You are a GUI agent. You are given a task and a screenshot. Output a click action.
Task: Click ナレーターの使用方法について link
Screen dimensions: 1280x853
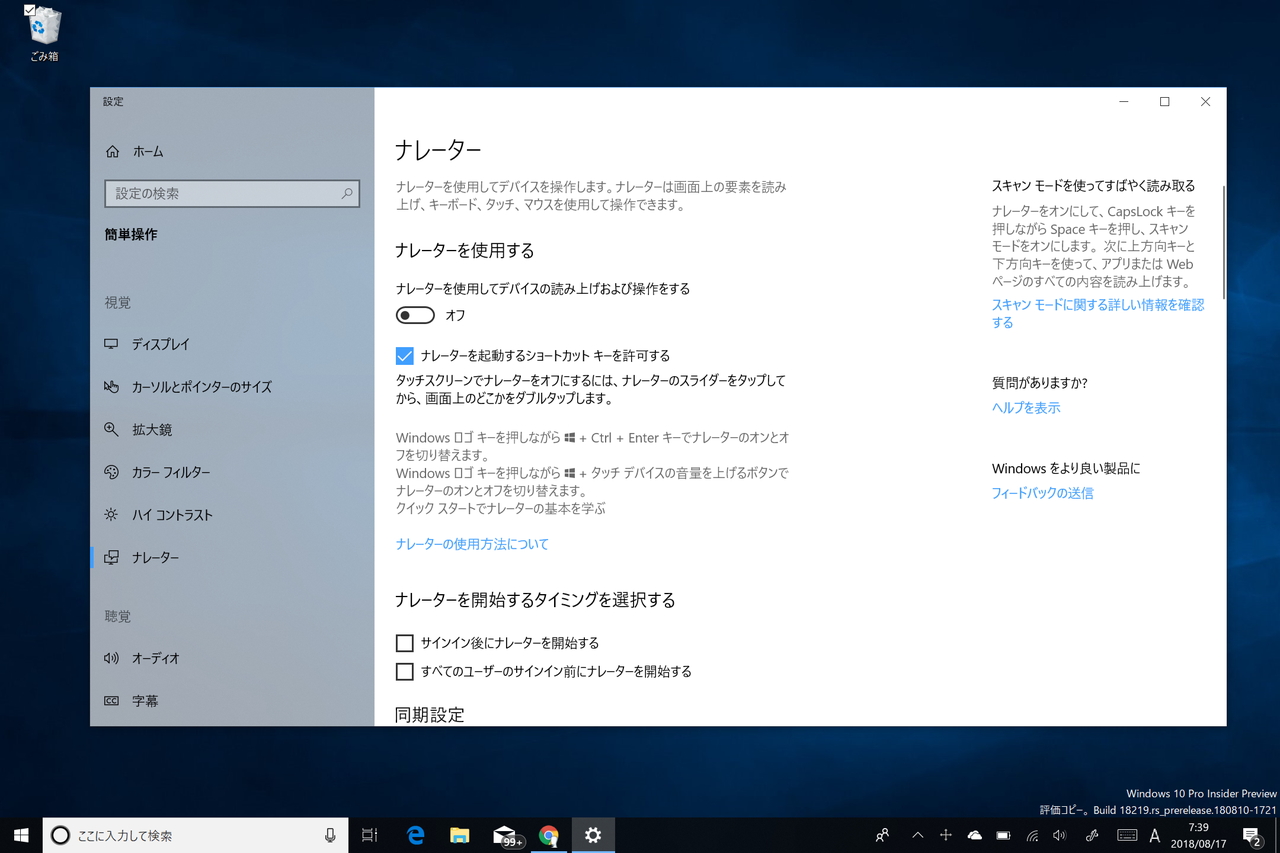(x=471, y=543)
